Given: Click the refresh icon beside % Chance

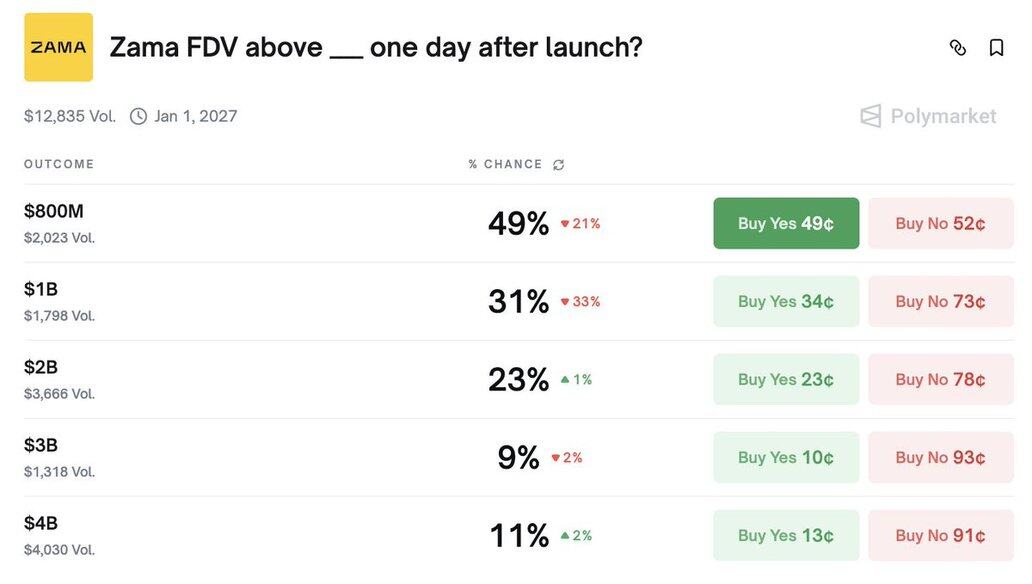Looking at the screenshot, I should pyautogui.click(x=559, y=165).
